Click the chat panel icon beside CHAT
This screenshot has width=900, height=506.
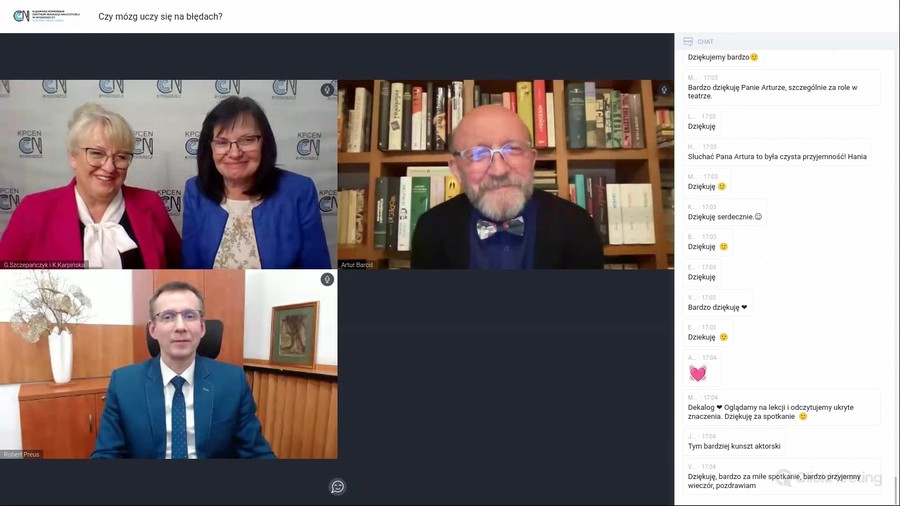tap(688, 42)
